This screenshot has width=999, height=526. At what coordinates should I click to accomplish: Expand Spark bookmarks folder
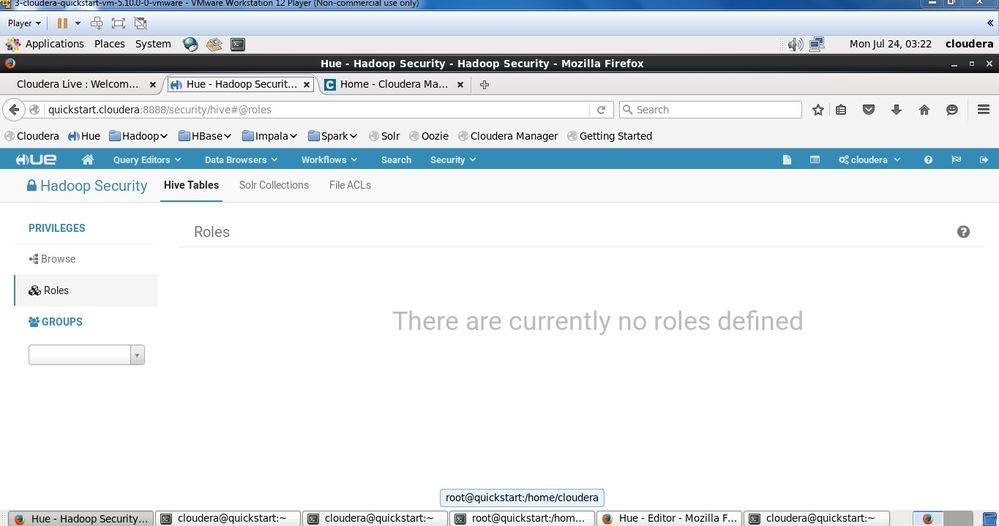pyautogui.click(x=333, y=136)
